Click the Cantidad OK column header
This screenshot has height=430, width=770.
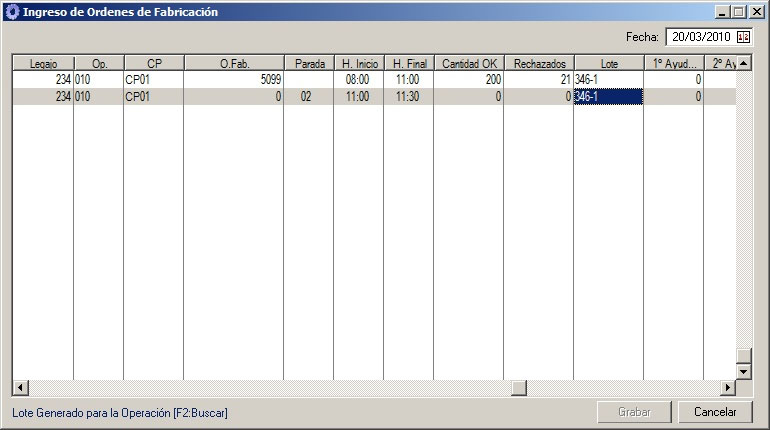tap(468, 63)
